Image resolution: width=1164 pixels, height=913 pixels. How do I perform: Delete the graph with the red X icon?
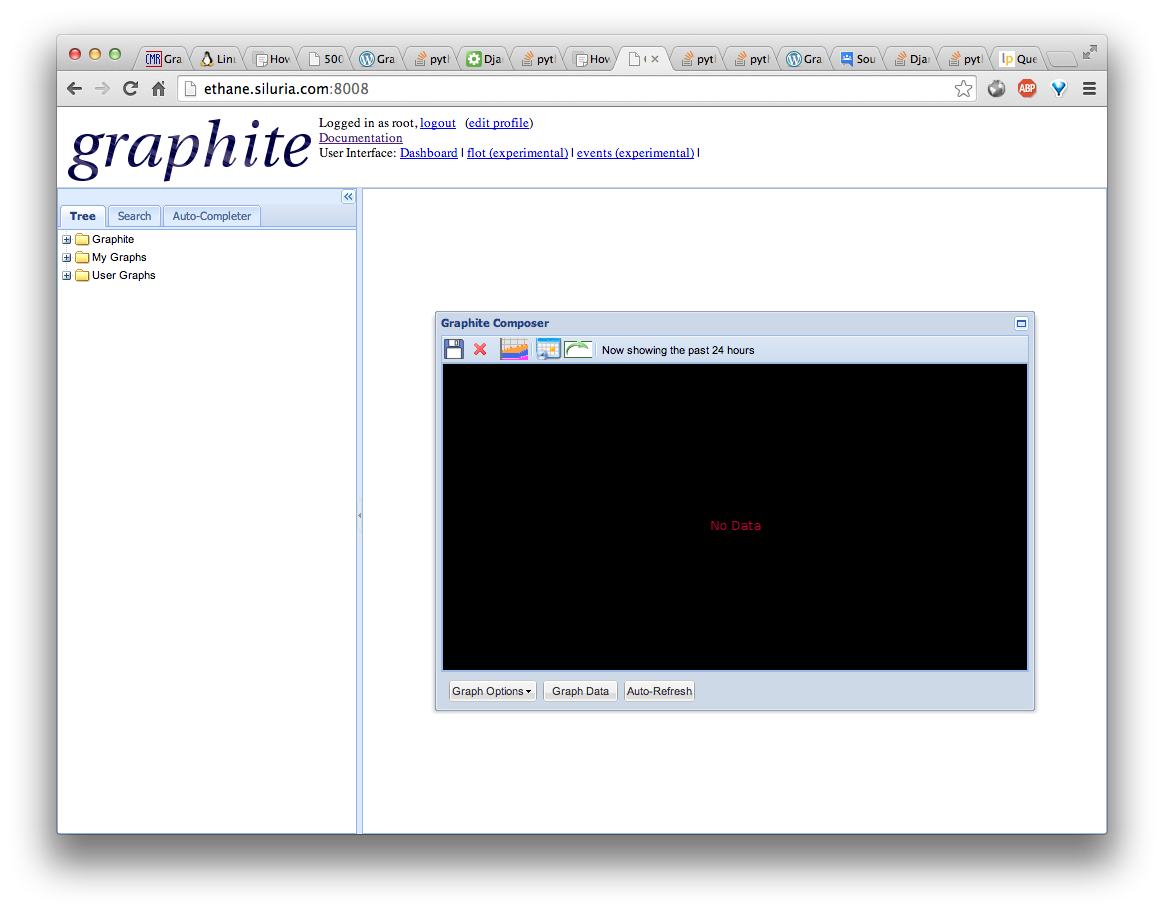tap(480, 349)
